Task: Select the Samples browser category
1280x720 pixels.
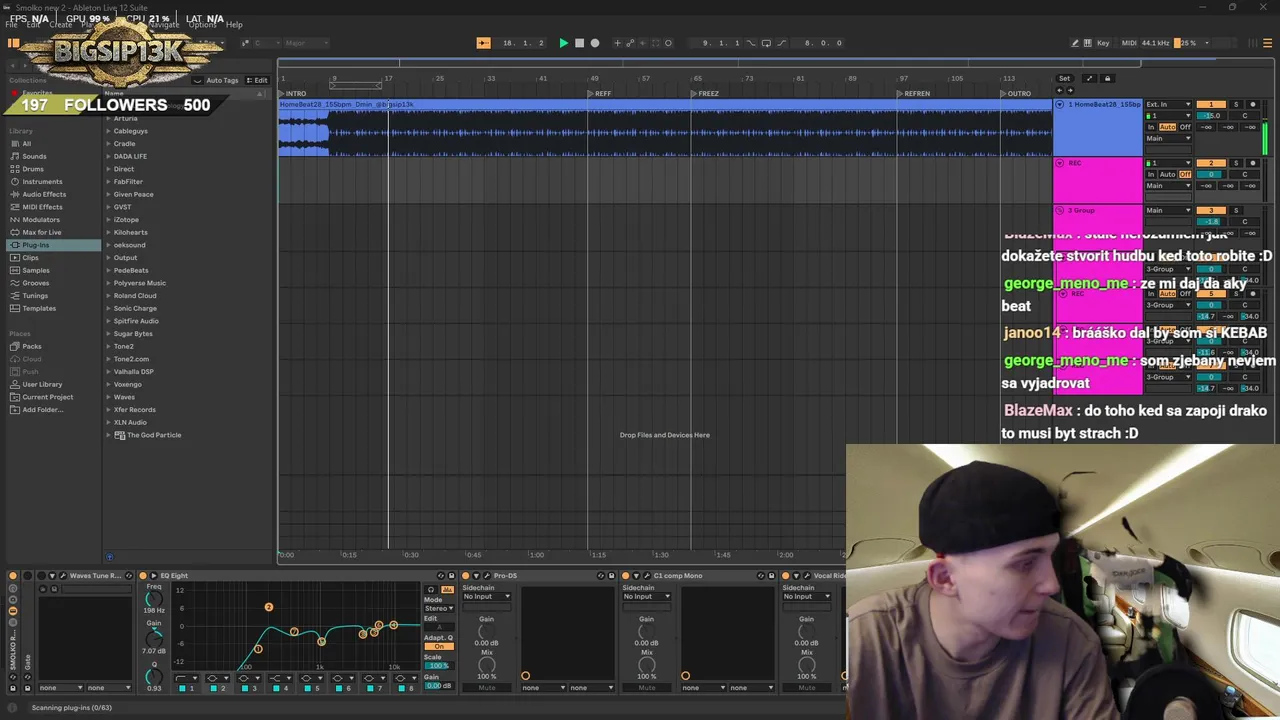Action: point(35,270)
